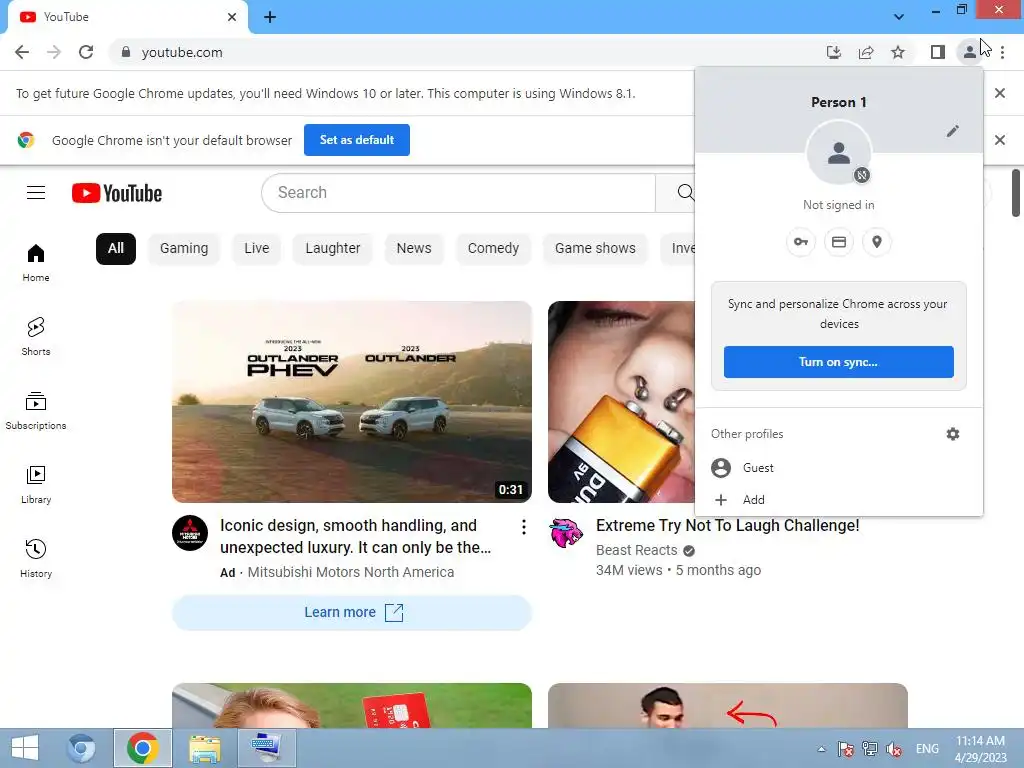The width and height of the screenshot is (1024, 768).
Task: Select the Laughter filter chip
Action: click(333, 249)
